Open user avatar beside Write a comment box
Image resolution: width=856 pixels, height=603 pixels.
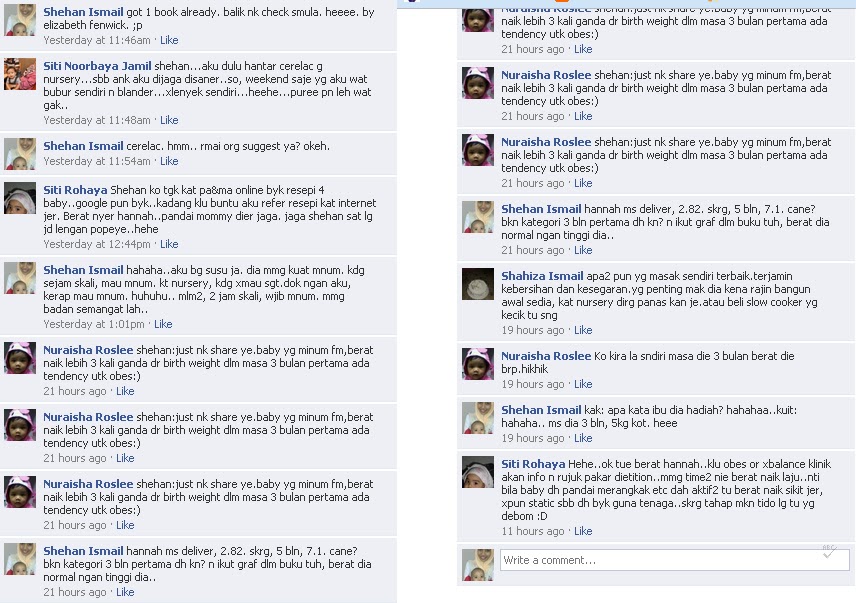pyautogui.click(x=478, y=565)
